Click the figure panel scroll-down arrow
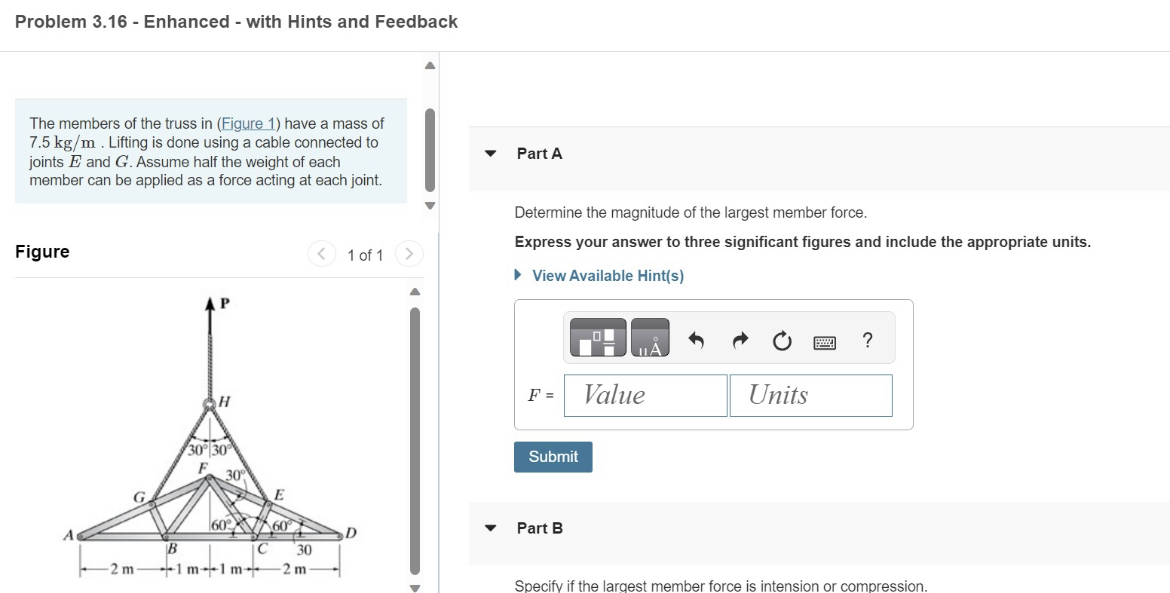 click(x=416, y=588)
